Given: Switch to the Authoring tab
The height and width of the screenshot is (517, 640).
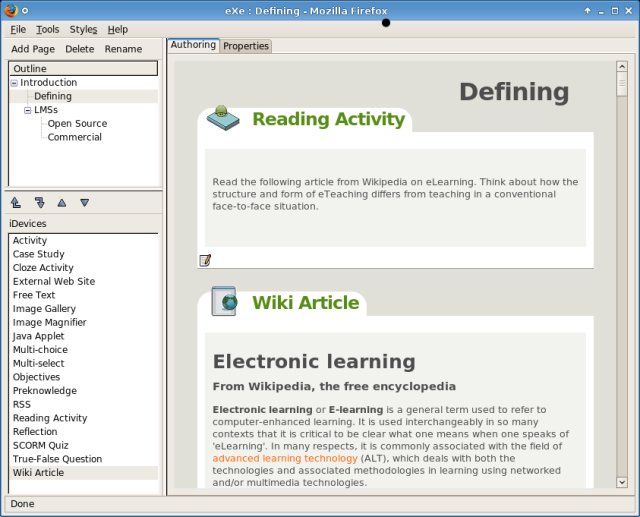Looking at the screenshot, I should tap(193, 45).
